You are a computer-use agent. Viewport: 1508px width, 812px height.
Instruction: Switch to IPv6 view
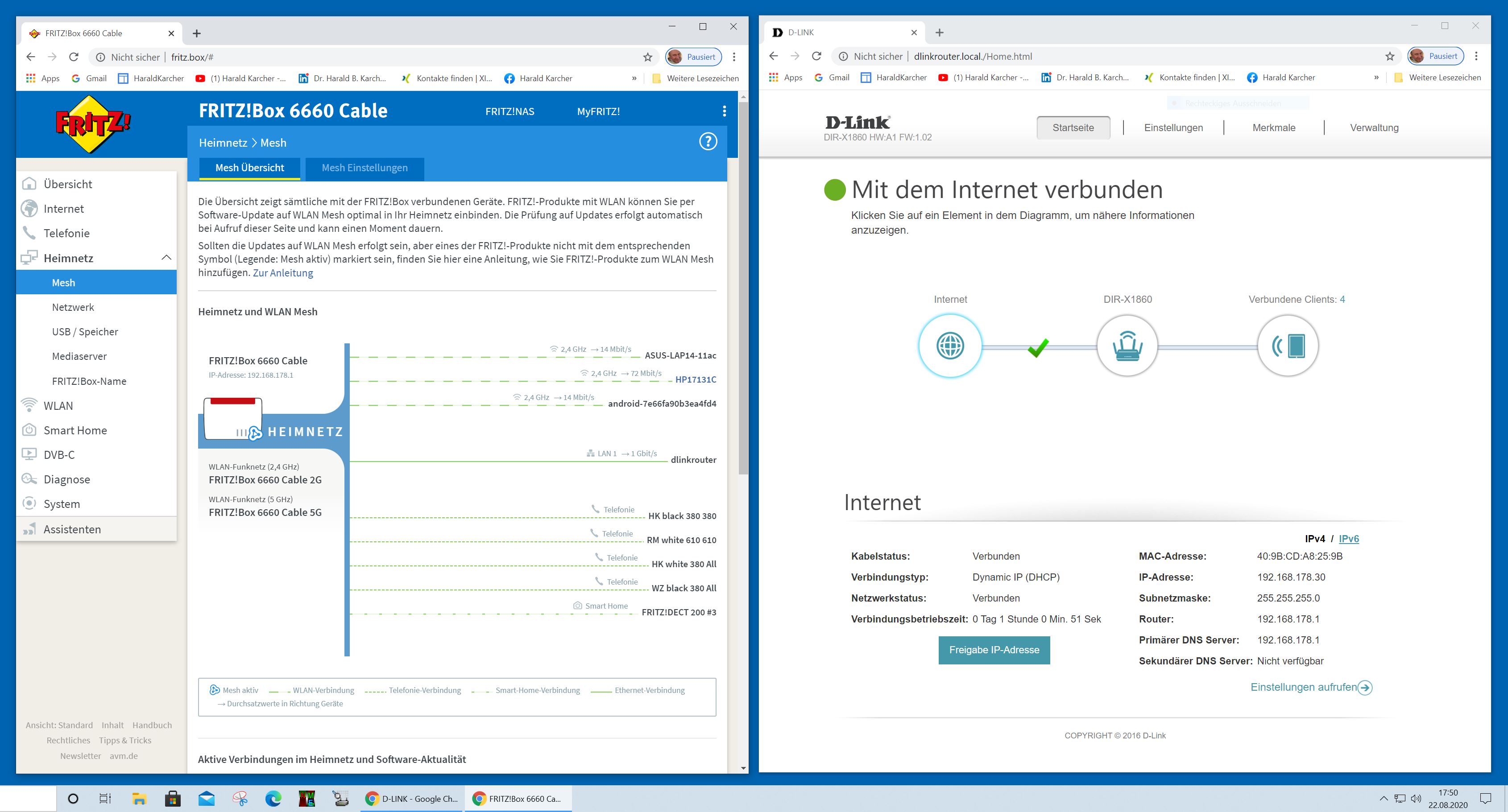coord(1349,539)
